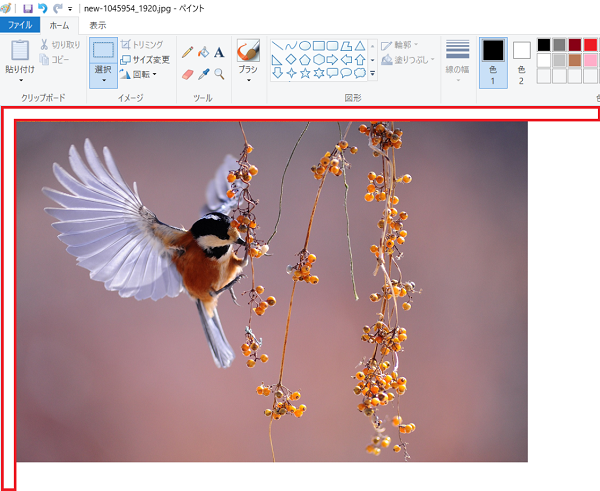Select the rounded rectangle shape

(333, 46)
